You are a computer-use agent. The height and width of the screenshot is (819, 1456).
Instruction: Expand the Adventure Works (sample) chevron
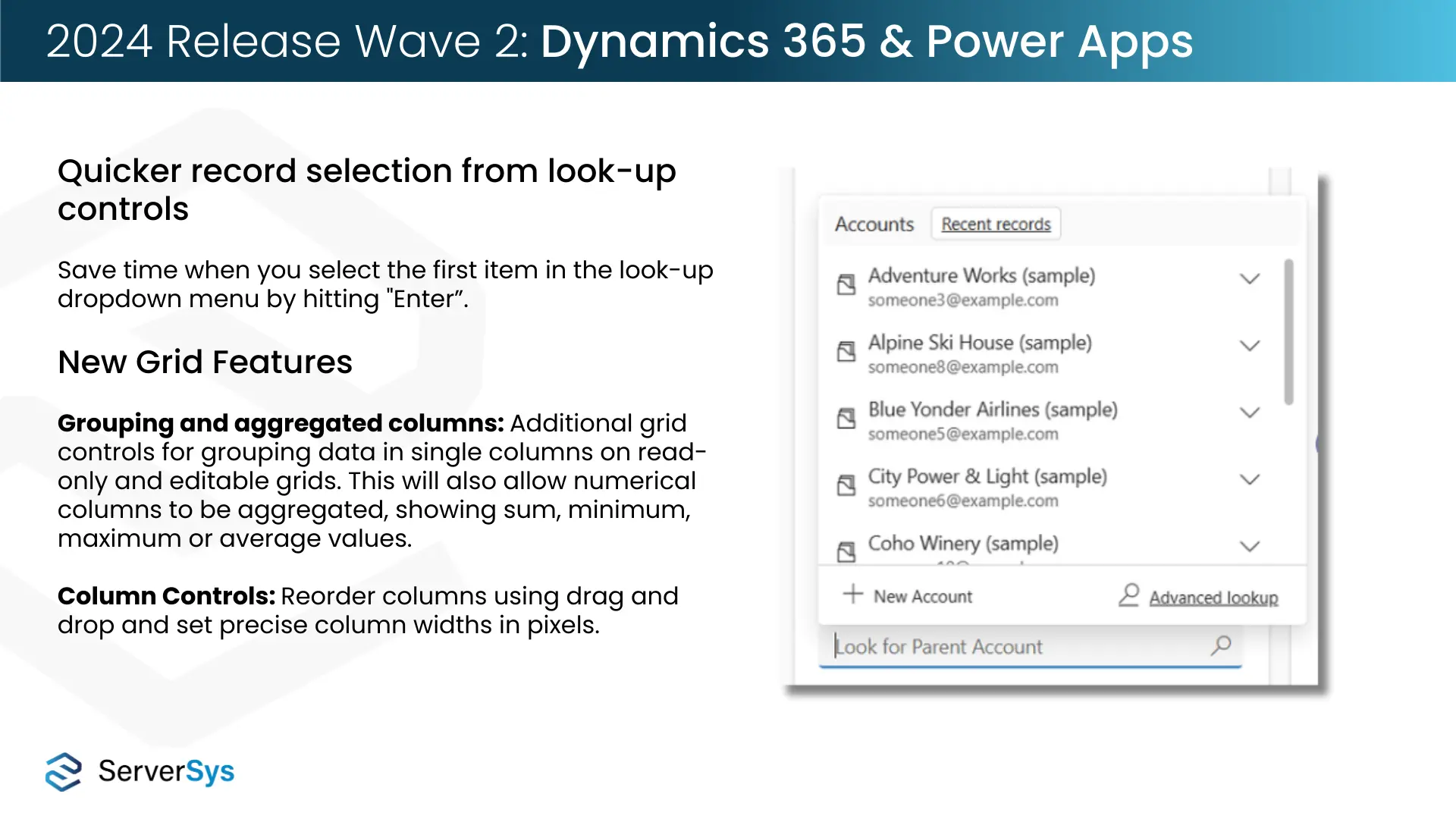tap(1250, 278)
